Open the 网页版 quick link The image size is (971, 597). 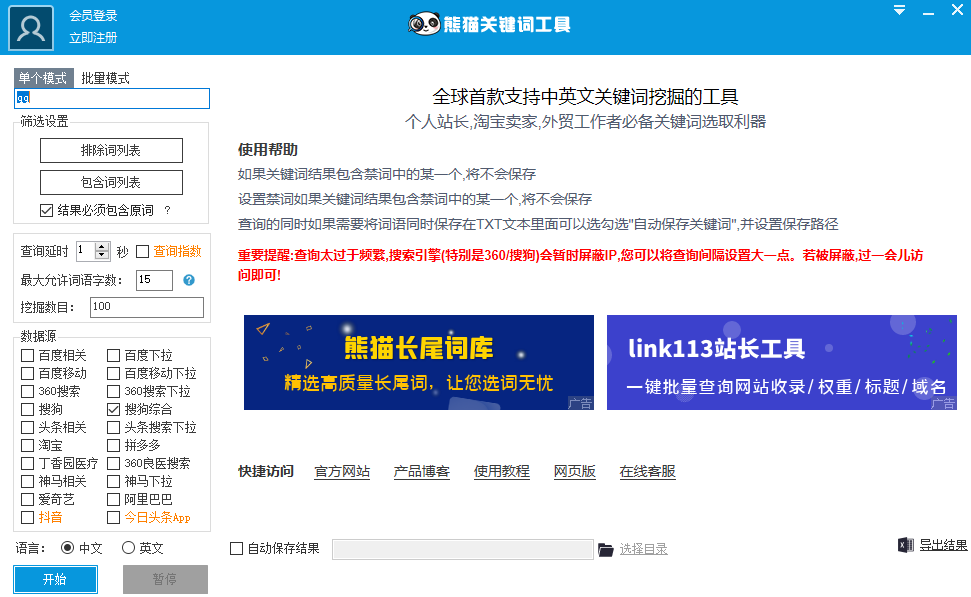point(575,472)
